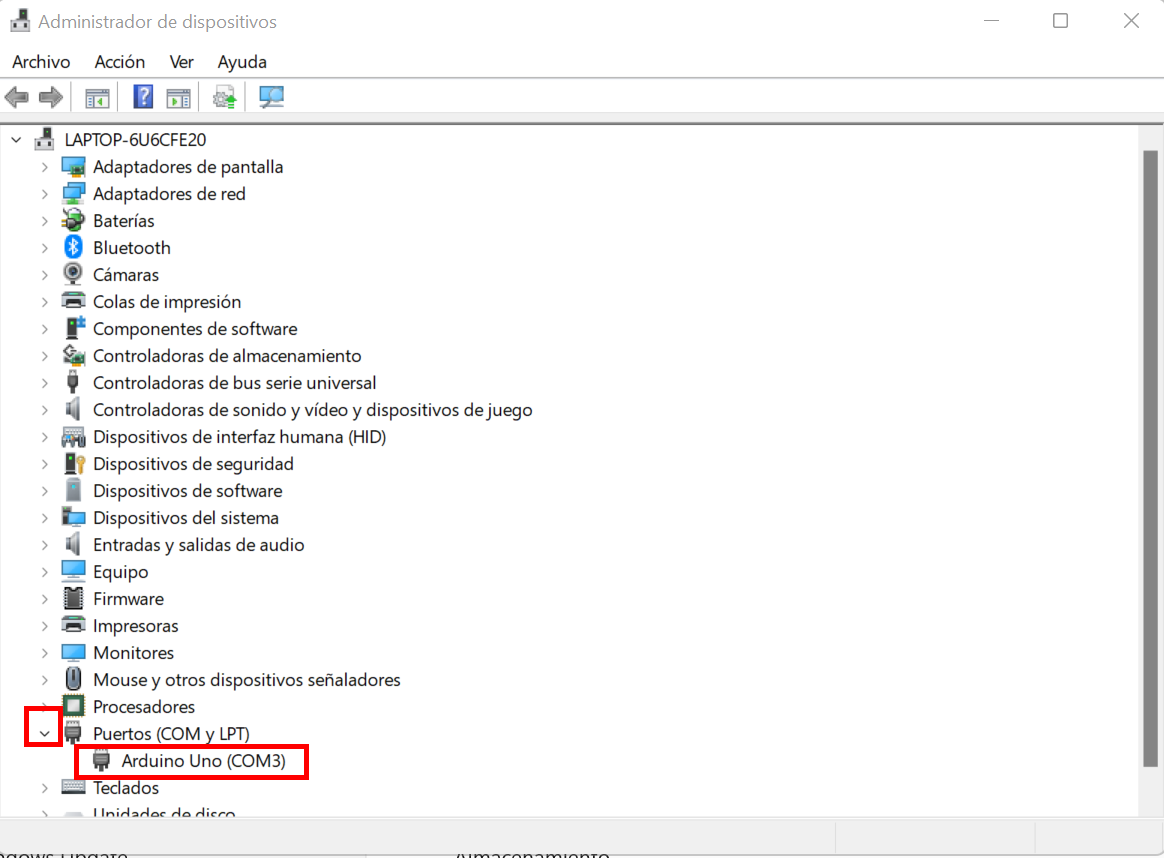Select the Arduino Uno (COM3) device
Image resolution: width=1164 pixels, height=858 pixels.
click(x=203, y=761)
